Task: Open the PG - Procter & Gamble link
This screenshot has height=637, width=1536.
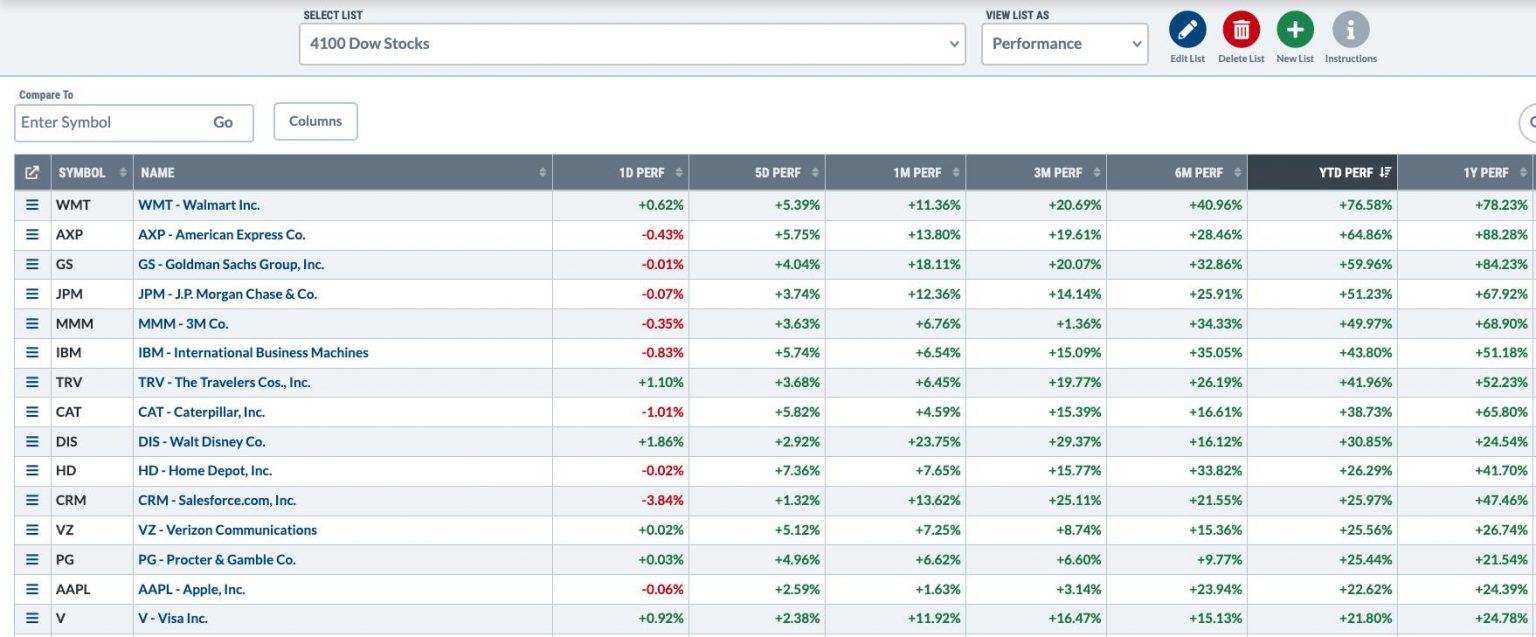Action: pyautogui.click(x=217, y=560)
